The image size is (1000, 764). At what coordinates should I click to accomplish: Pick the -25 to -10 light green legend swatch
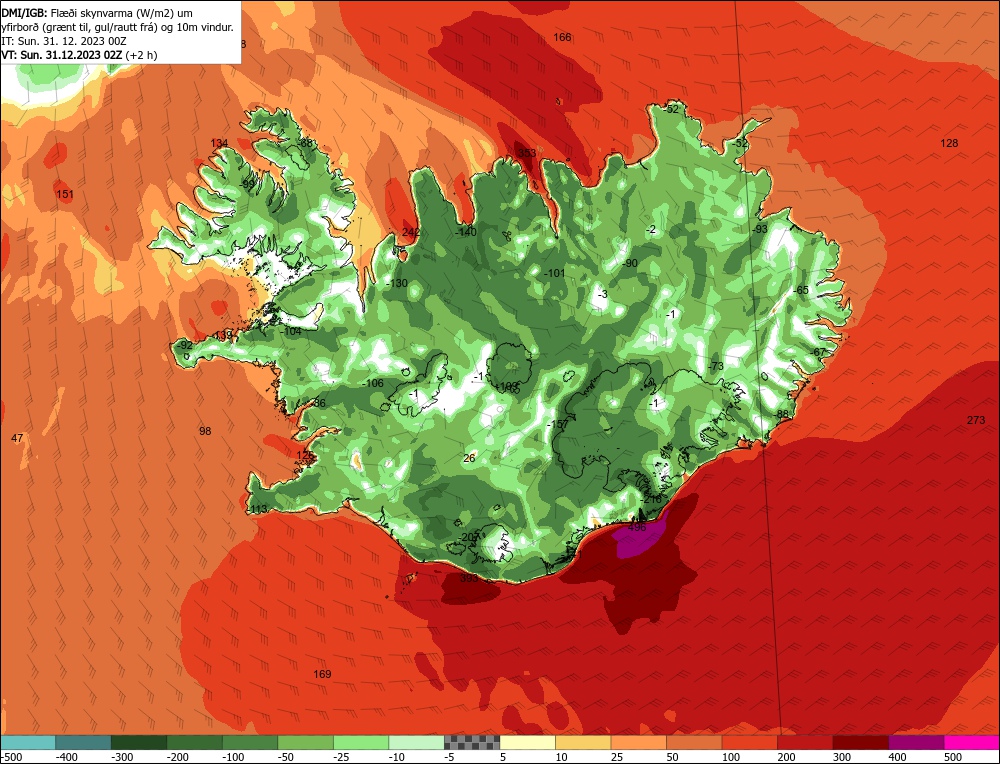(x=360, y=742)
